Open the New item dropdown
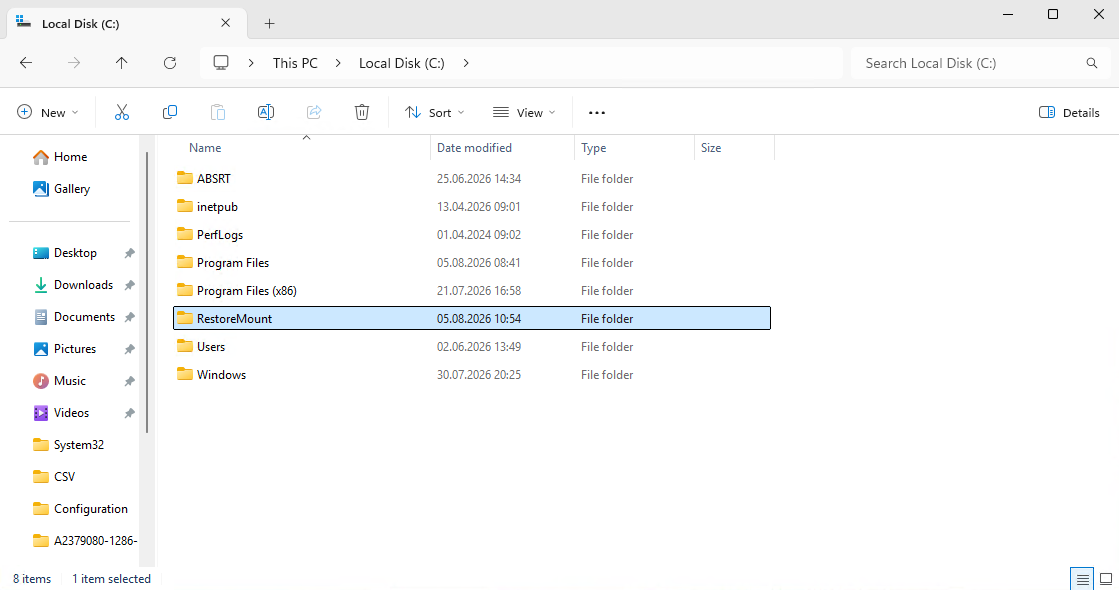The image size is (1119, 590). (48, 112)
